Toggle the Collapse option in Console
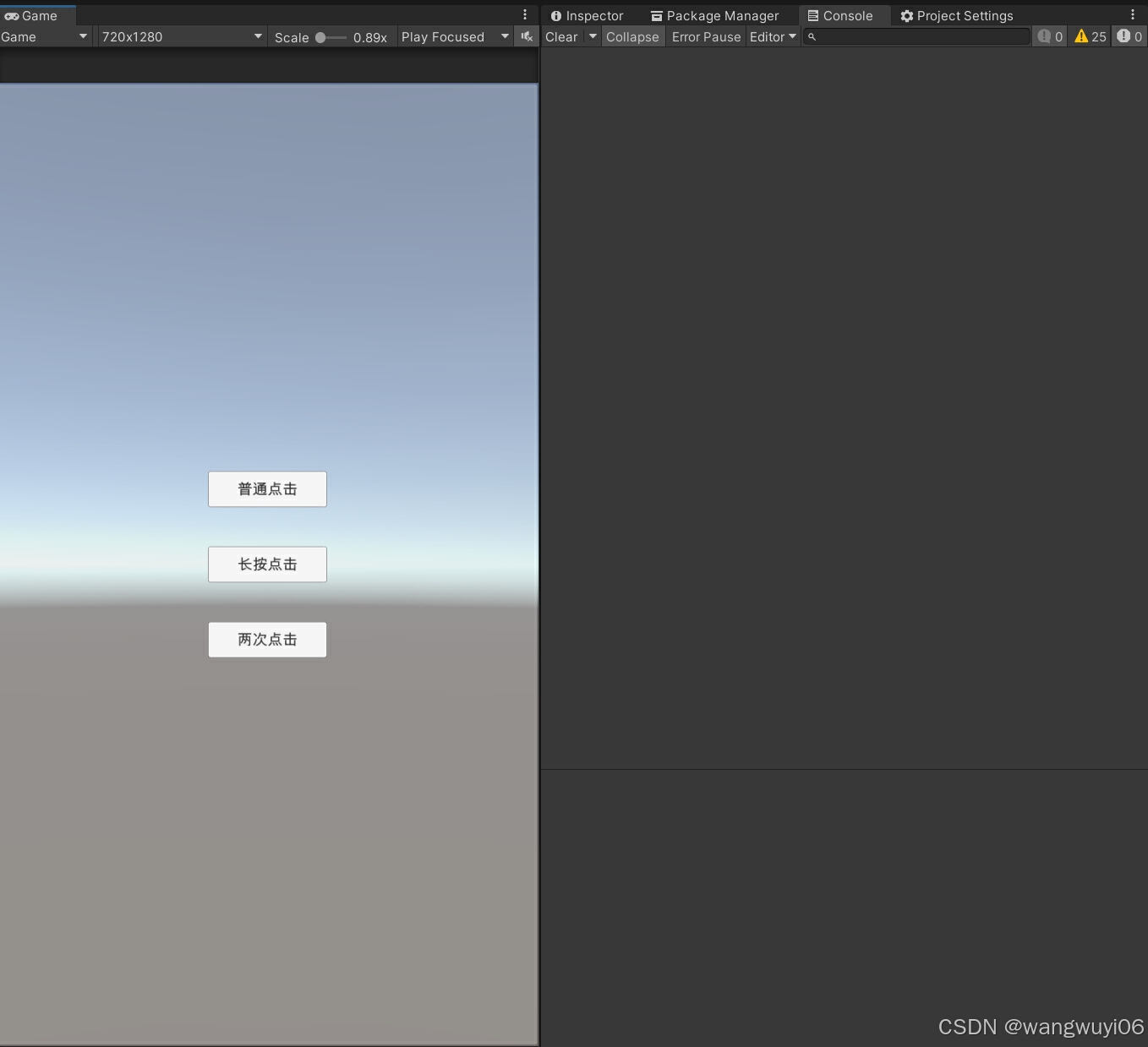Screen dimensions: 1148x1047 [x=632, y=36]
